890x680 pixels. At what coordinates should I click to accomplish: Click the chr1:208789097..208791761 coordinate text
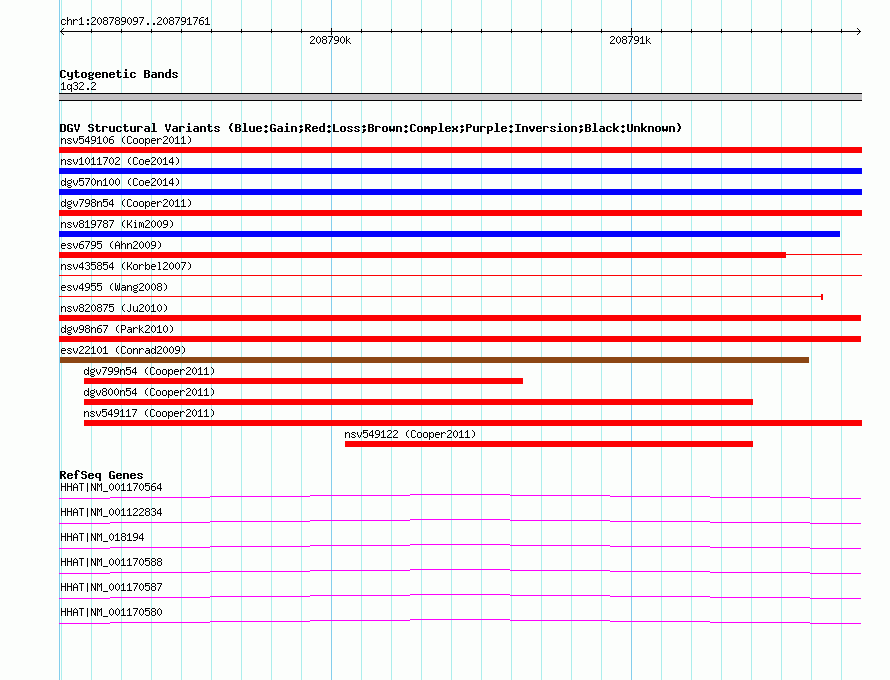click(x=135, y=21)
